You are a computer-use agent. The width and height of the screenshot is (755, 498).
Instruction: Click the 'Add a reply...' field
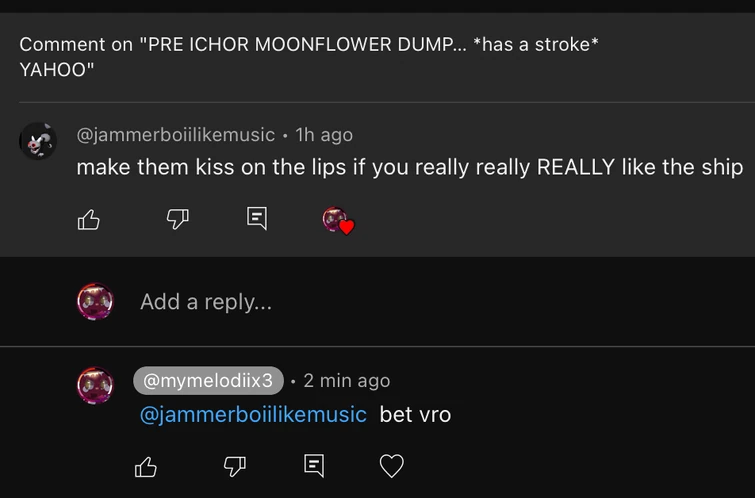[x=400, y=301]
